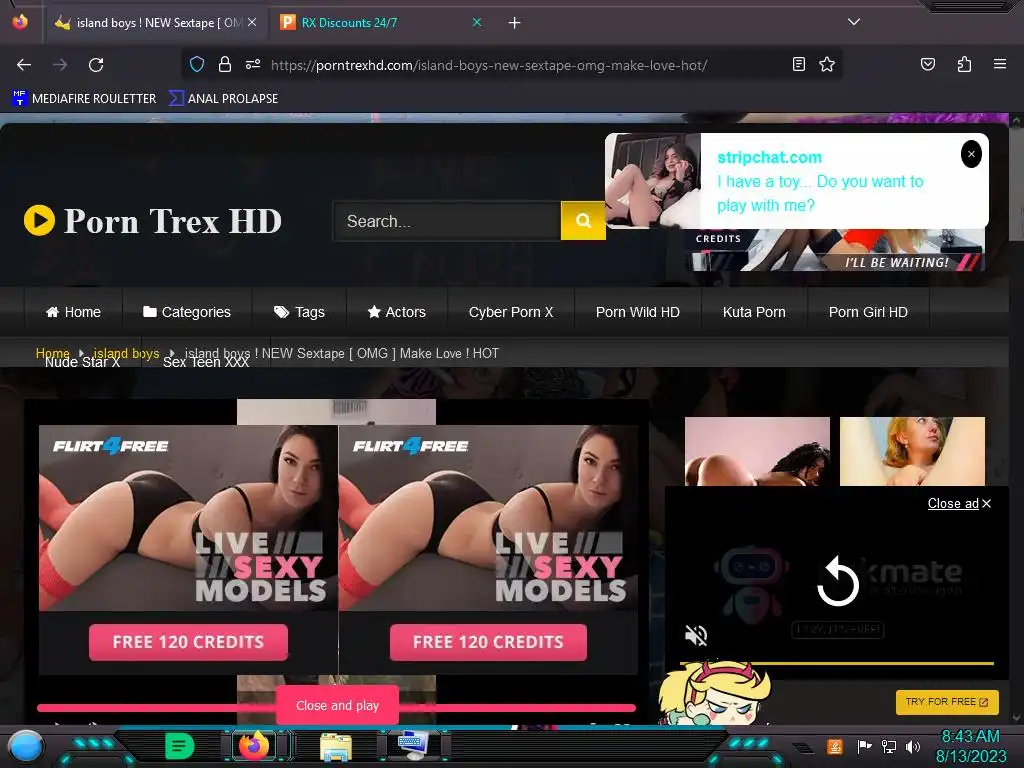1024x768 pixels.
Task: Open the Actors menu item
Action: coord(396,312)
